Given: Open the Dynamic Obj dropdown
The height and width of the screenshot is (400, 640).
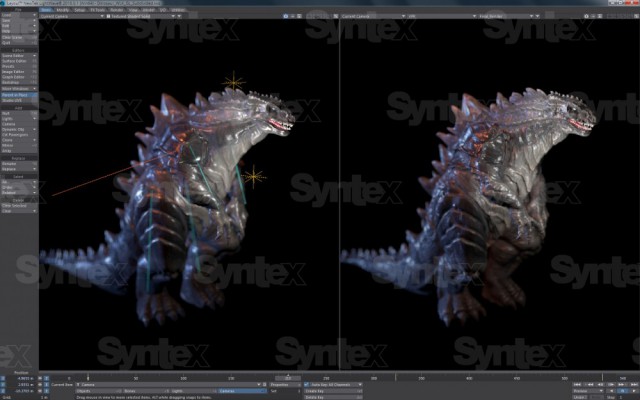Looking at the screenshot, I should pyautogui.click(x=19, y=129).
